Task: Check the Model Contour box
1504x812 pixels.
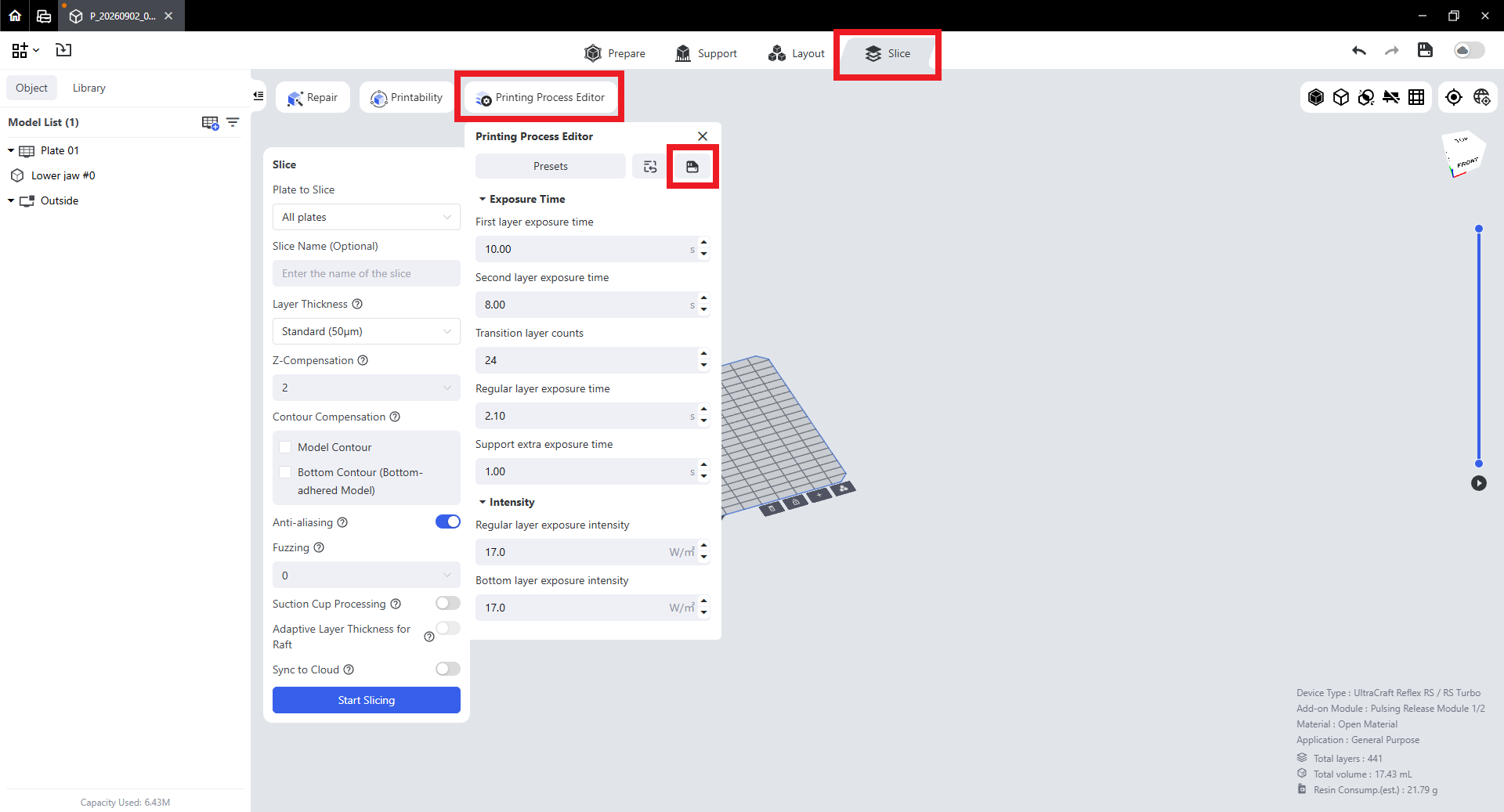Action: 285,447
